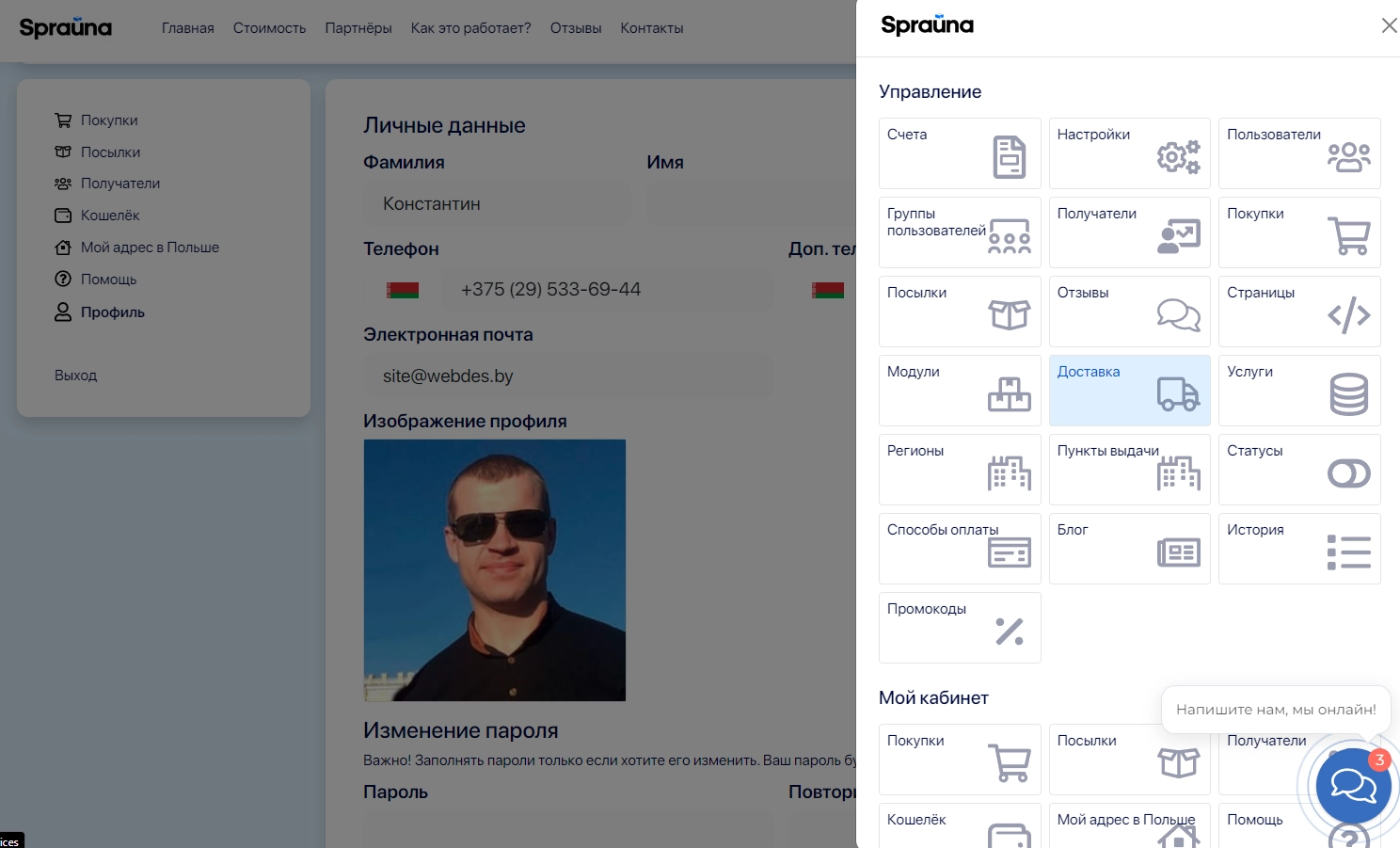Click Выход to log out
Screen dimensions: 1400x848
pyautogui.click(x=76, y=376)
